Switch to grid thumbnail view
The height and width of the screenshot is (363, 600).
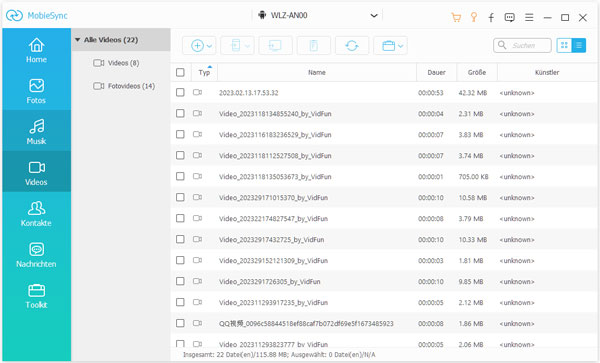(564, 46)
